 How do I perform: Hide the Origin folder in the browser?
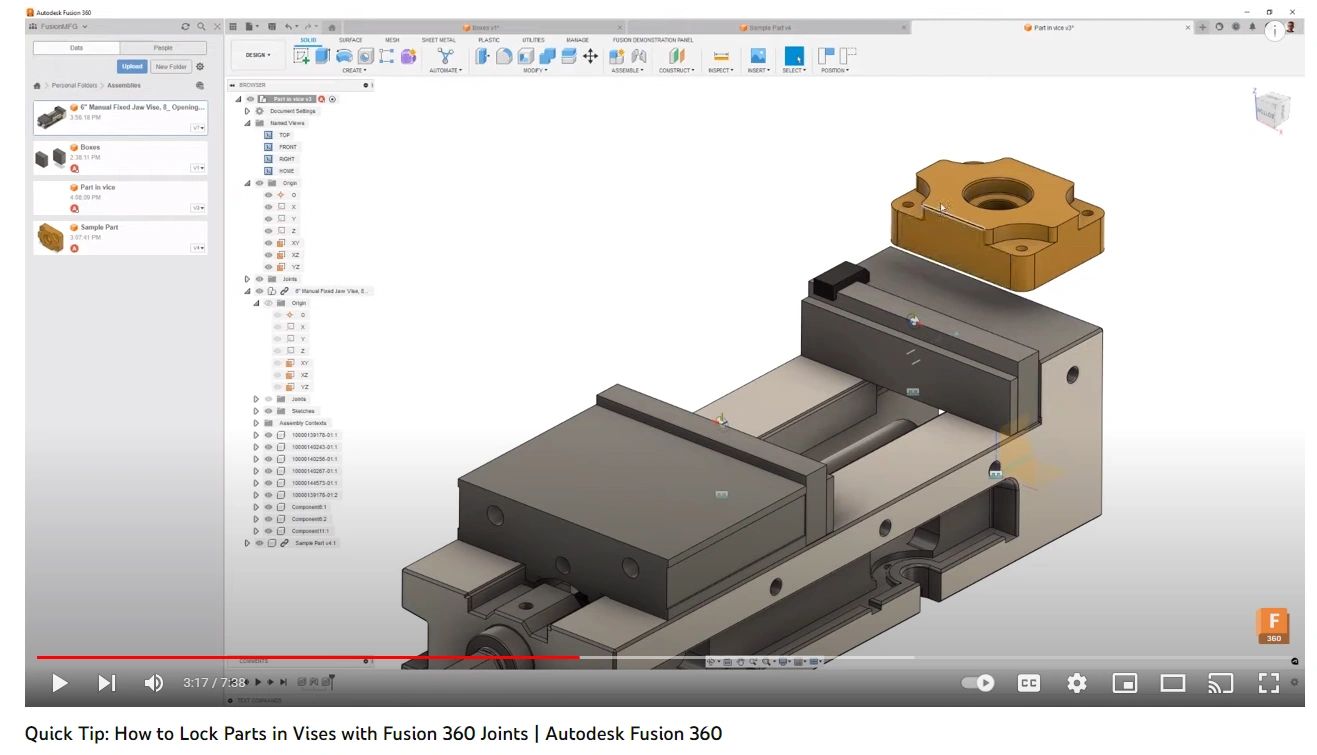click(x=259, y=184)
